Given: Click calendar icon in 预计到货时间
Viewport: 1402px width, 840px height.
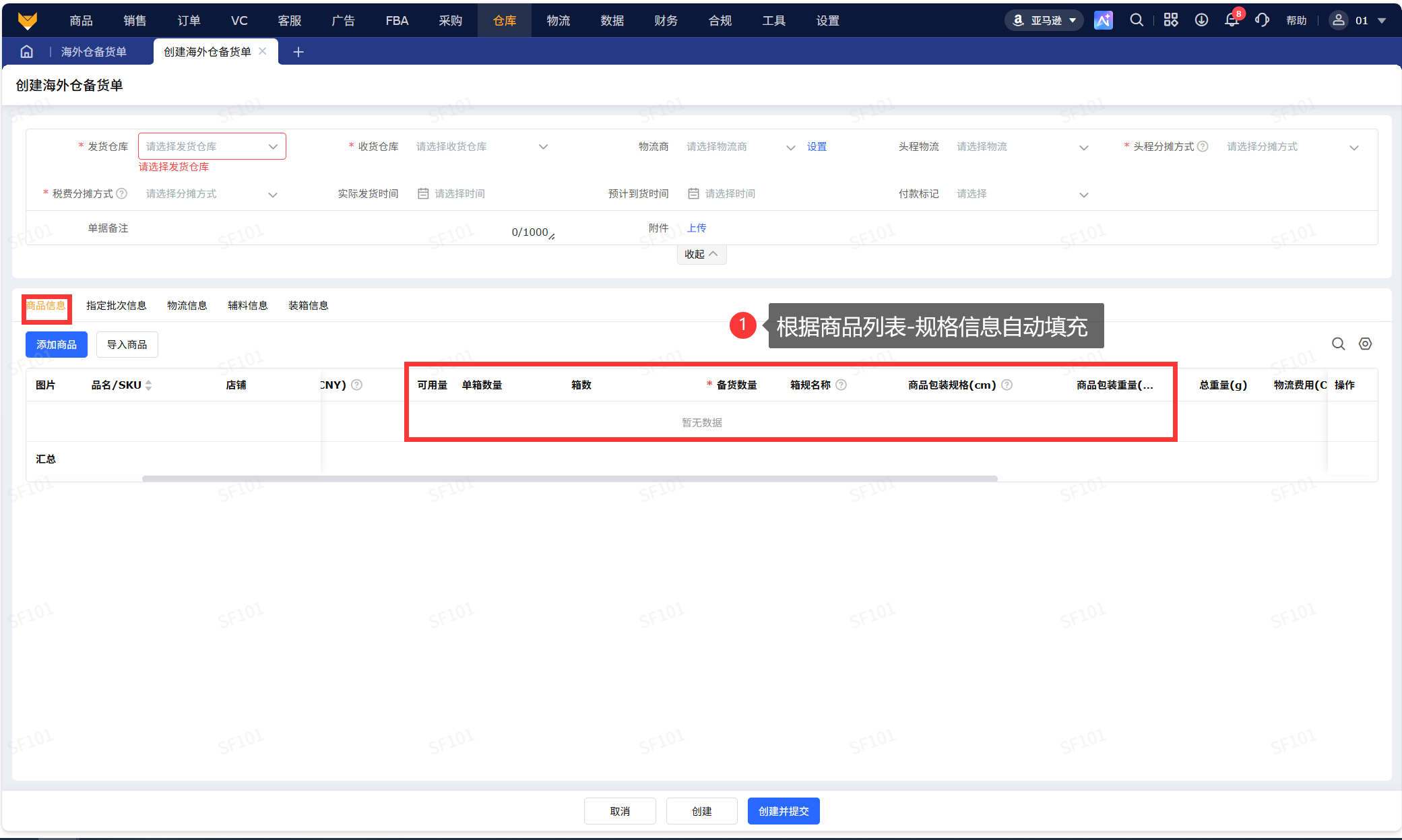Looking at the screenshot, I should click(x=693, y=193).
